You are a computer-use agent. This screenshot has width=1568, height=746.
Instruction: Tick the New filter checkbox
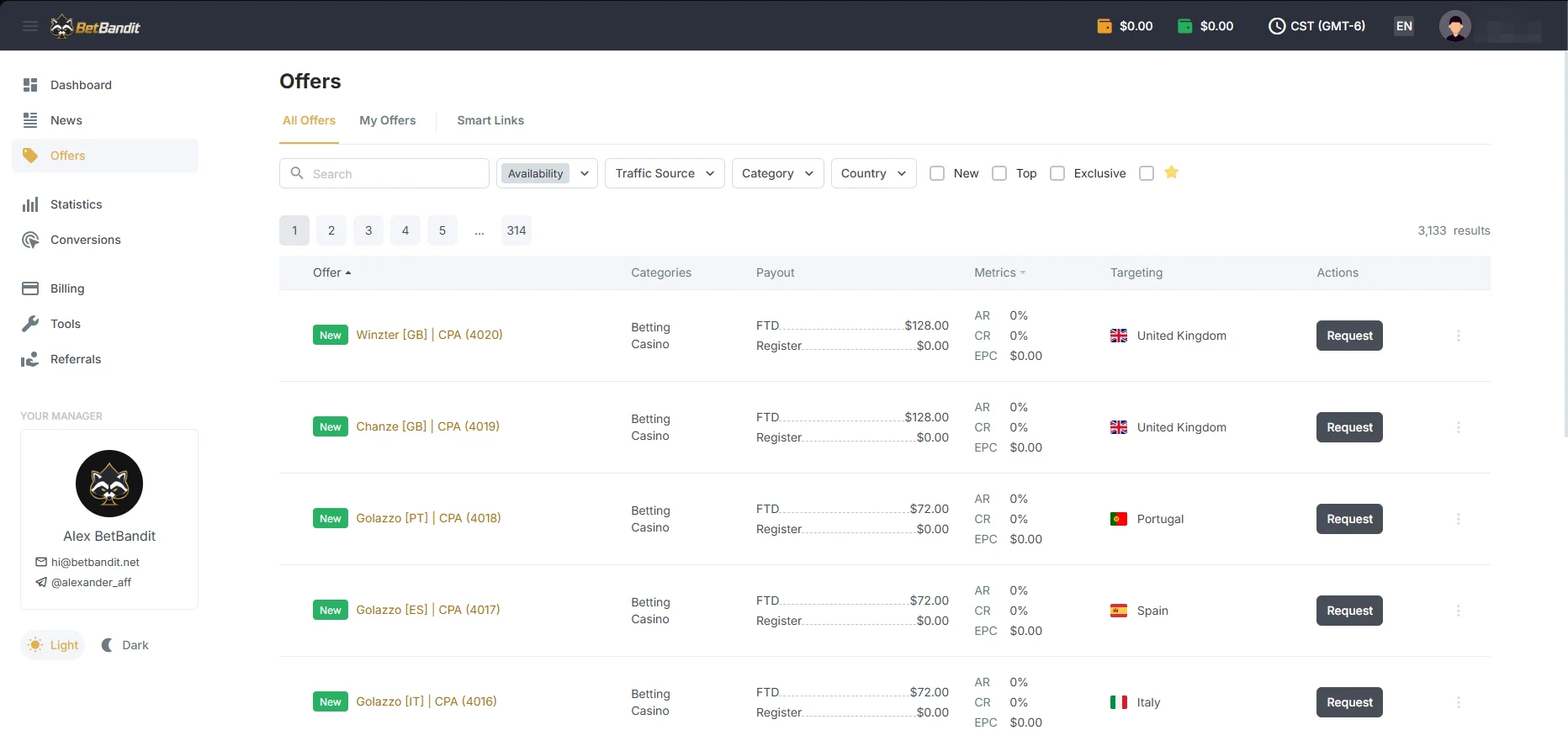pos(937,173)
